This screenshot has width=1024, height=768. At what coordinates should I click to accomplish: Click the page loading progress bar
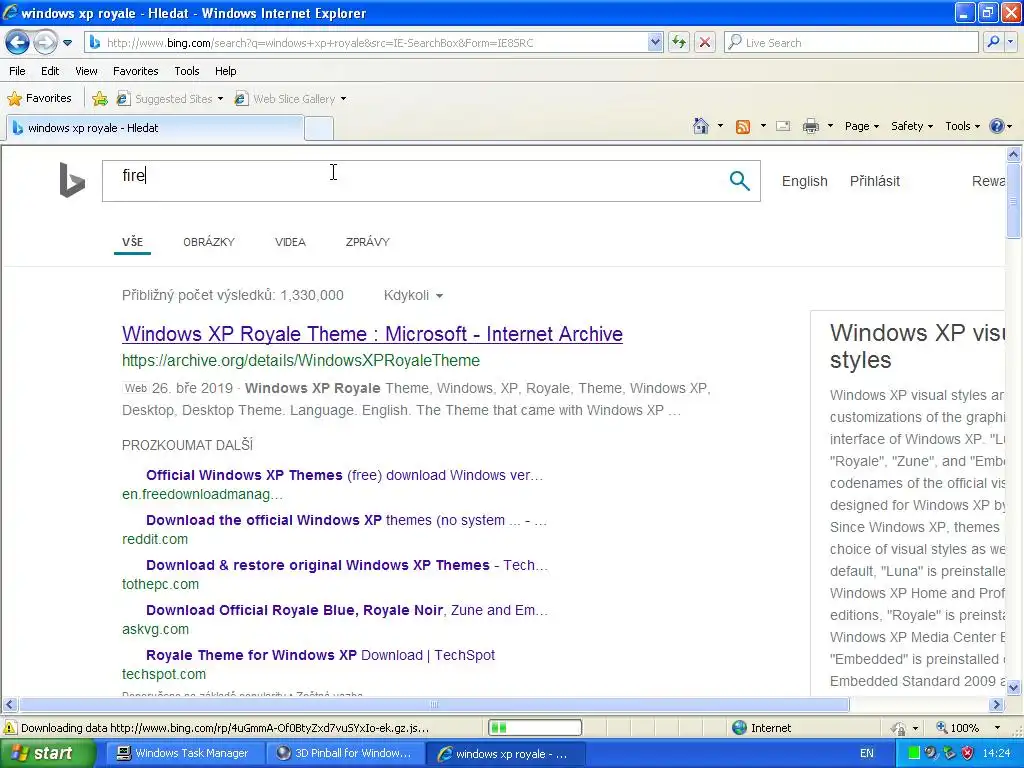(535, 728)
